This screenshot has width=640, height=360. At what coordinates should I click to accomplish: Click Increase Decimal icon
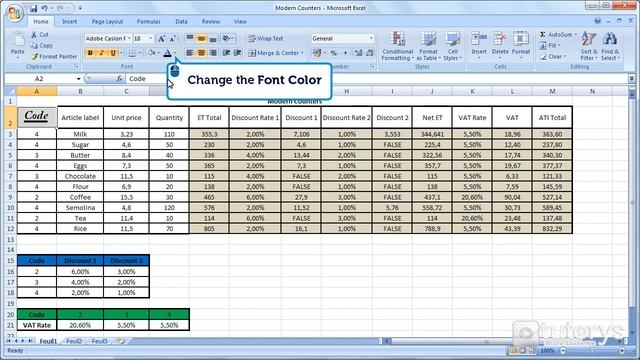(358, 53)
